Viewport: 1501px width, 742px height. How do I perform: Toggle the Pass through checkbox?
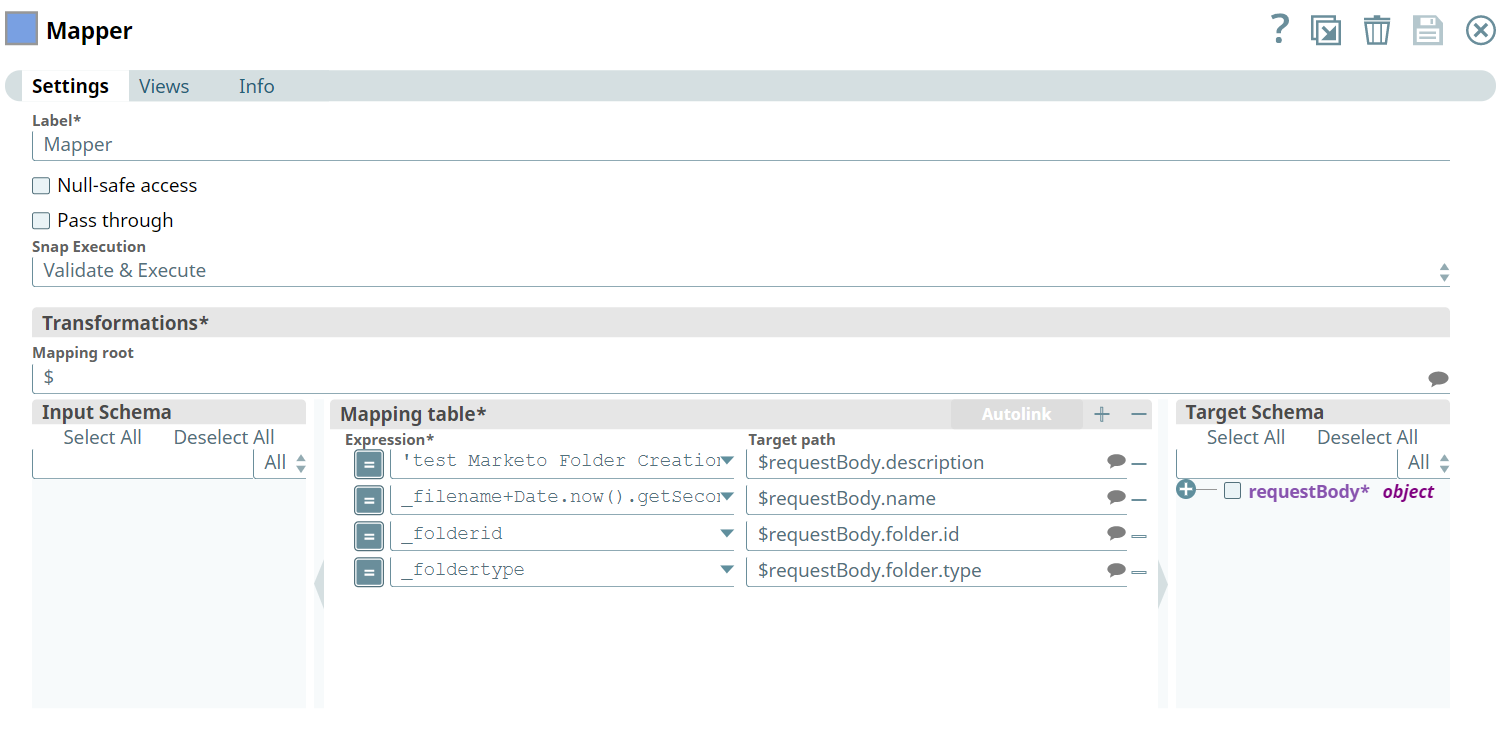coord(41,221)
